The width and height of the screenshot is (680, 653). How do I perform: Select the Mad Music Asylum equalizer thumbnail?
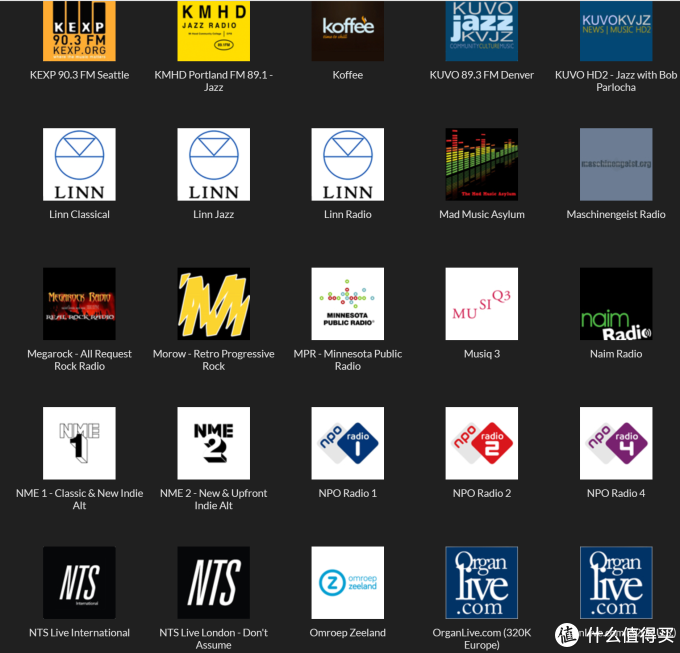point(482,164)
